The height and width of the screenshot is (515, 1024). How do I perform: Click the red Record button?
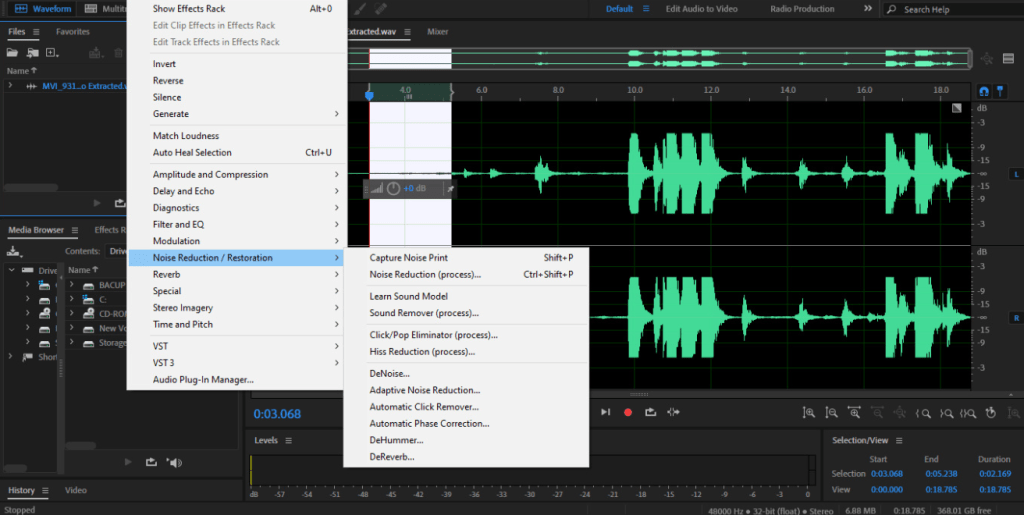pos(628,412)
